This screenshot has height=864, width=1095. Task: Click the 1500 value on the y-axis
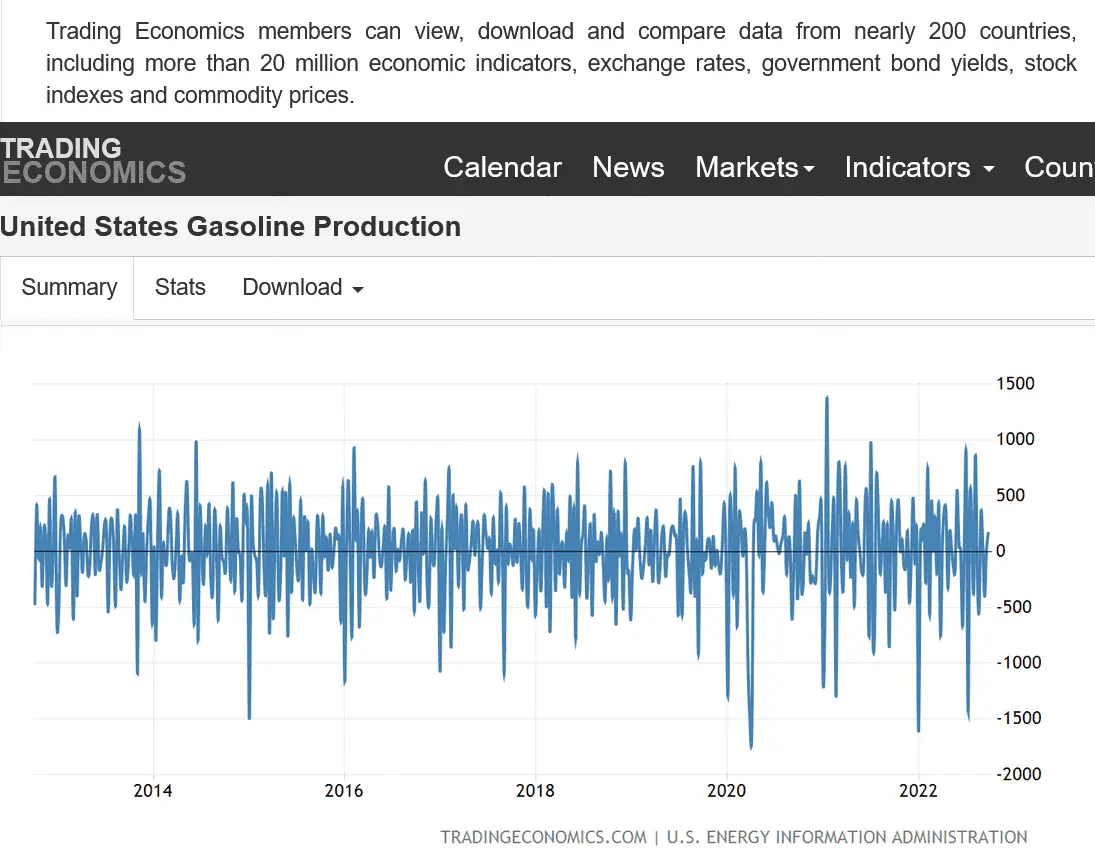[1015, 384]
